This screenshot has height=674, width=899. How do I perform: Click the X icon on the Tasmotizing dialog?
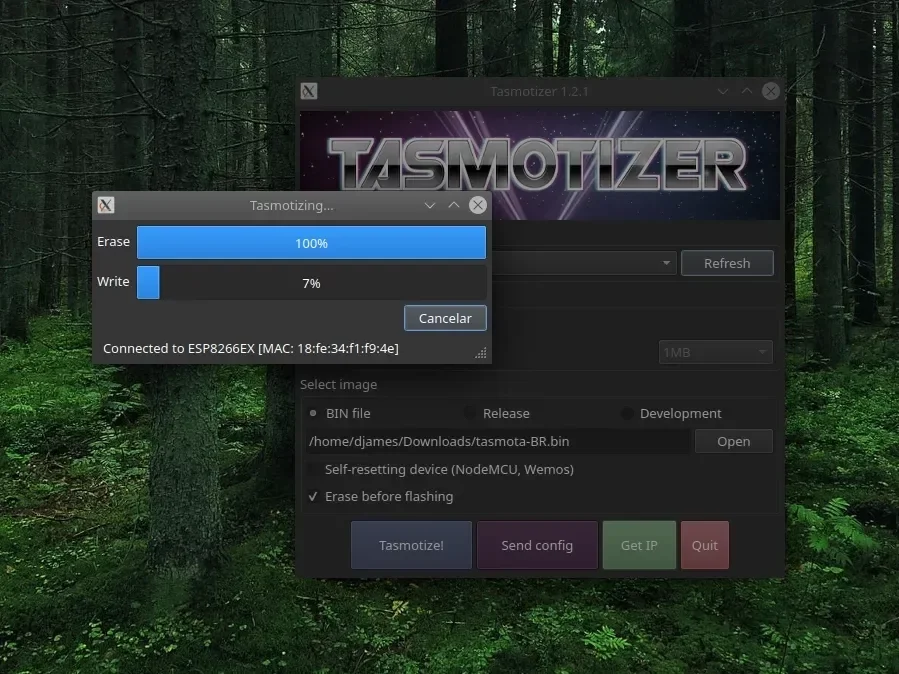105,205
